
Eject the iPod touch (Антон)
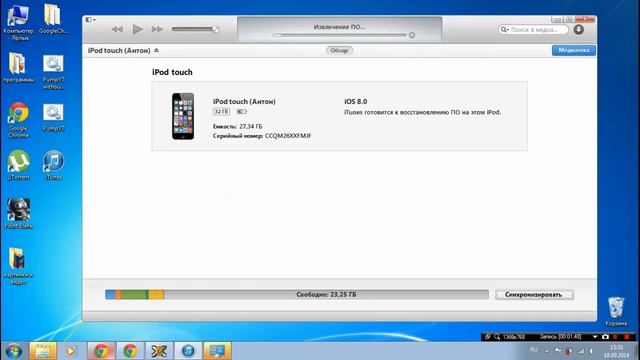coord(156,50)
